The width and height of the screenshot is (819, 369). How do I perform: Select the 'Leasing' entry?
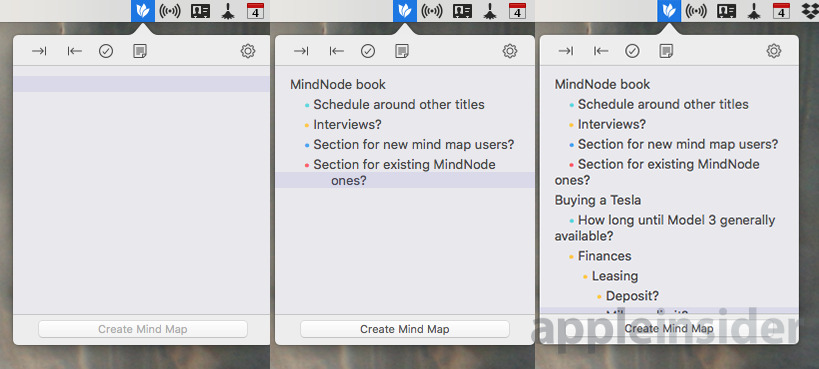coord(615,276)
